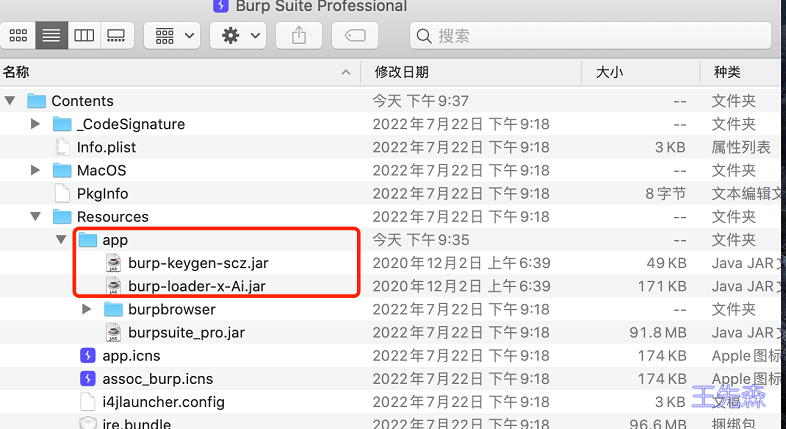Select the i4jlauncher.config file icon
Viewport: 786px width, 429px height.
[88, 402]
